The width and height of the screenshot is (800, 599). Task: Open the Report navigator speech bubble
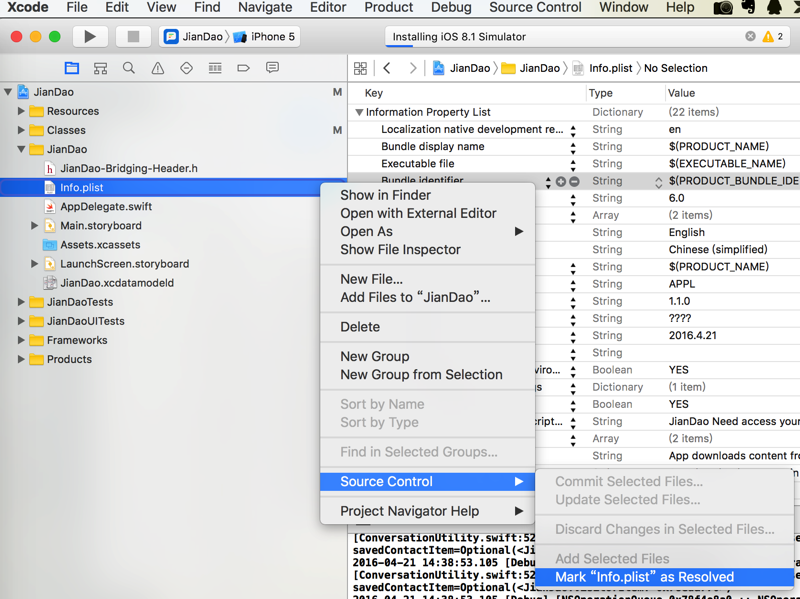pyautogui.click(x=272, y=68)
